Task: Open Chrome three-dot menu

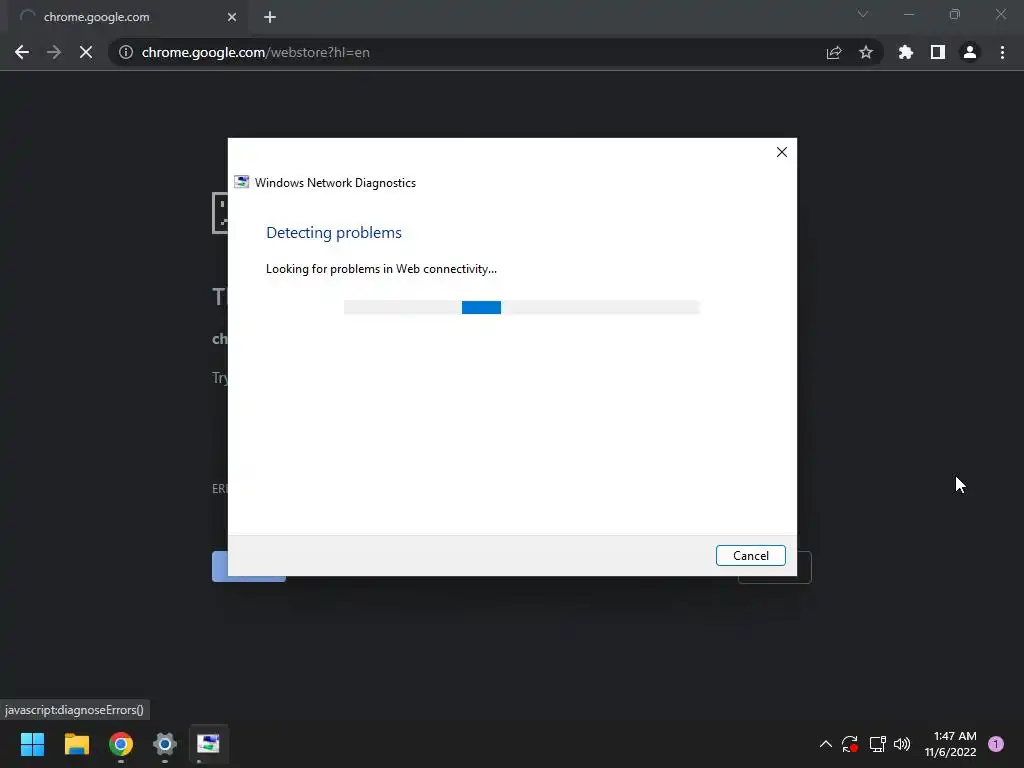Action: [x=1002, y=52]
